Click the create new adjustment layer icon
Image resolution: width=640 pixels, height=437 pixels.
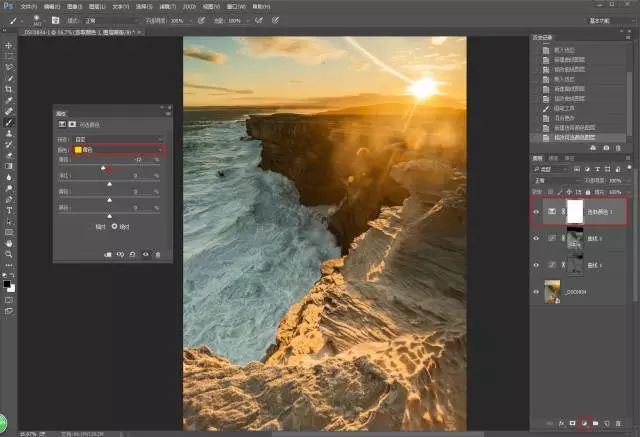[x=582, y=424]
